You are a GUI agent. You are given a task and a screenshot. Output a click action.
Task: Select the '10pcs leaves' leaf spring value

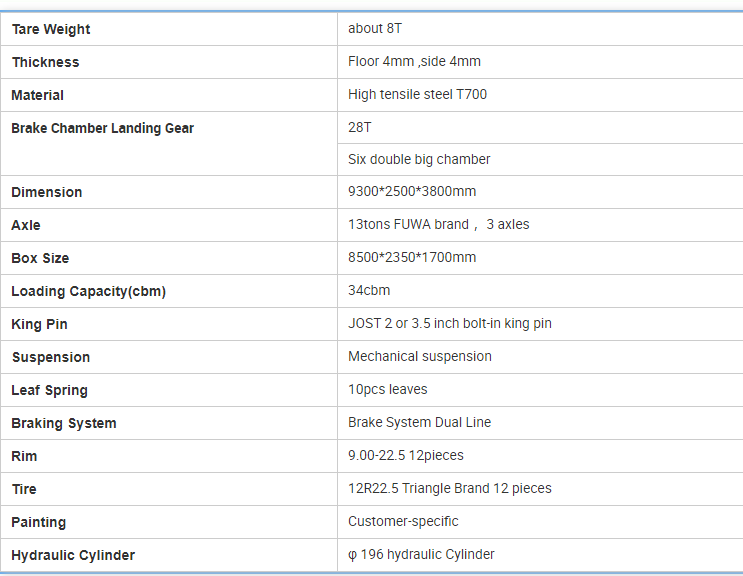pyautogui.click(x=388, y=389)
